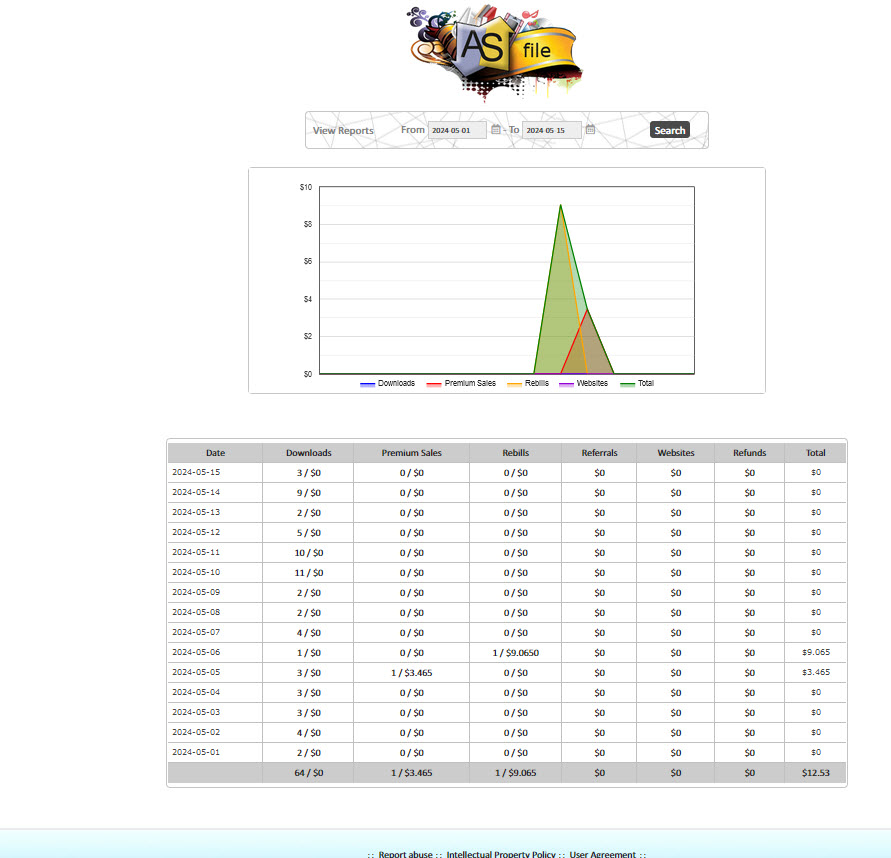Click the Search button
The width and height of the screenshot is (891, 858).
tap(669, 130)
